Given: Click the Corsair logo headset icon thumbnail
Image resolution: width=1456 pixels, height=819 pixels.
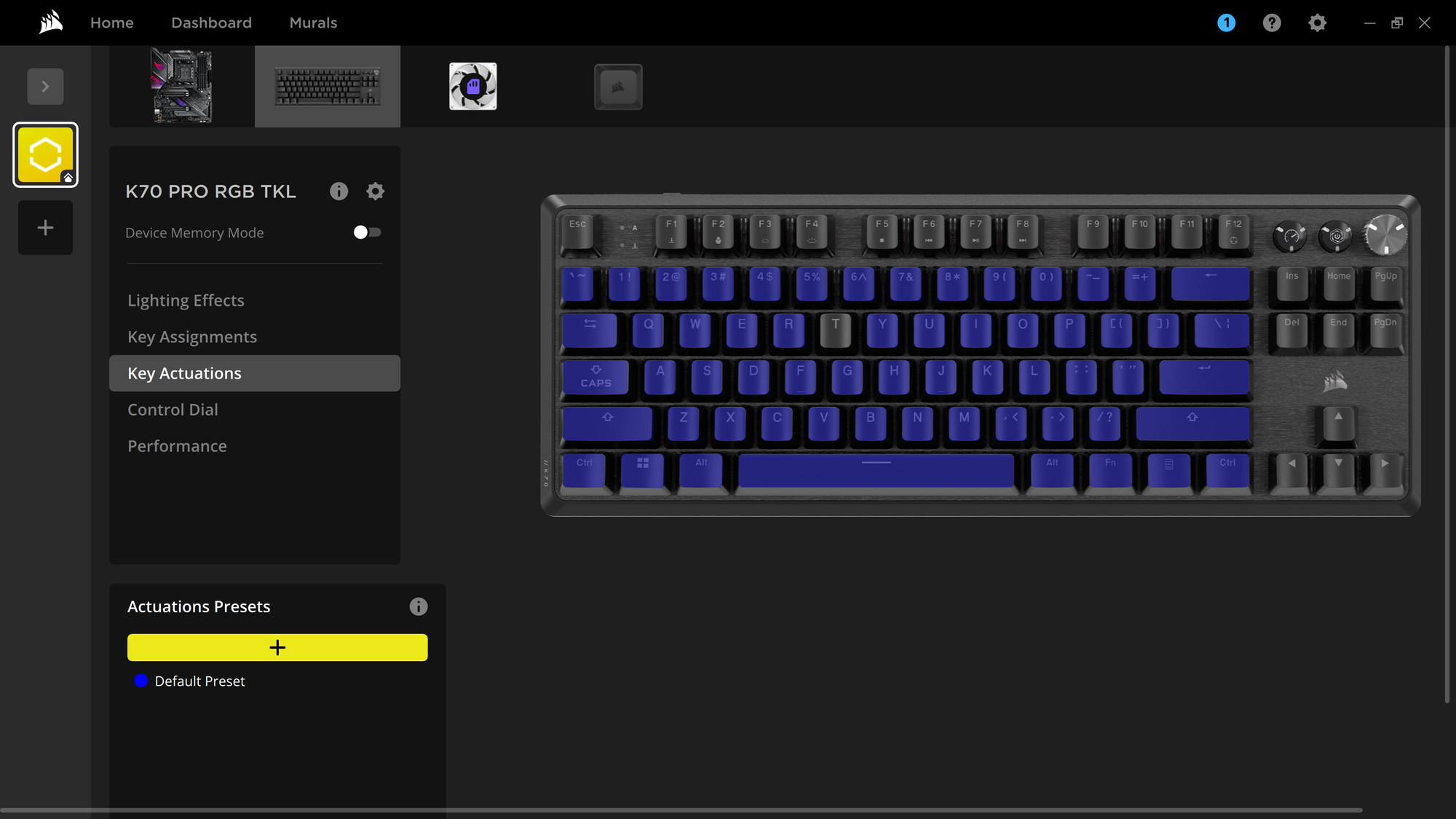Looking at the screenshot, I should 617,86.
